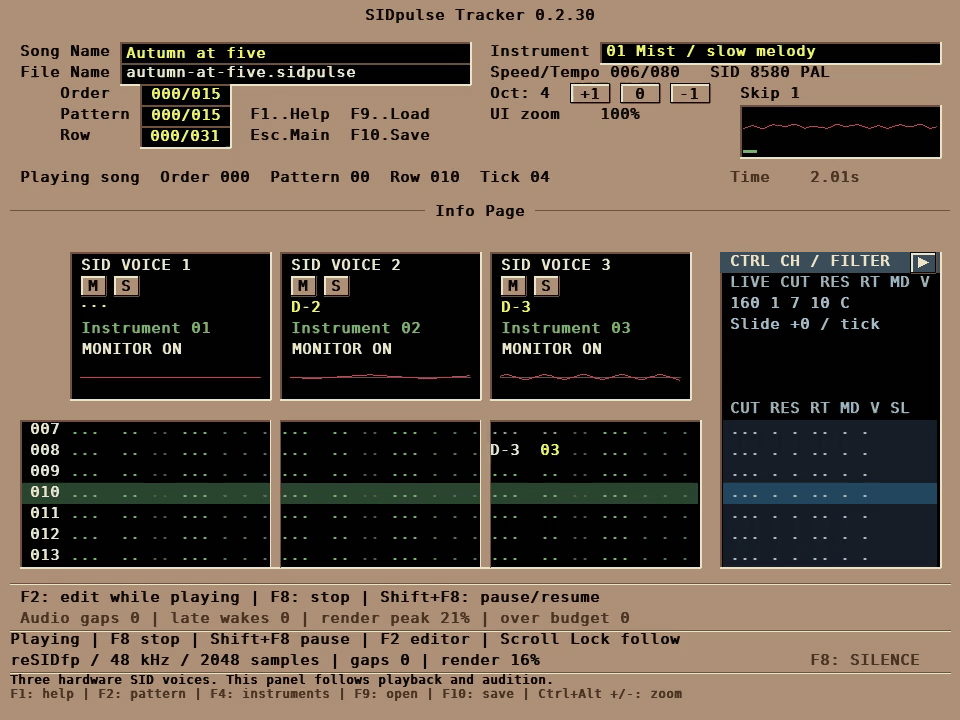Screen dimensions: 960x720
Task: Toggle MONITOR ON for SID Voice 3
Action: (x=552, y=349)
